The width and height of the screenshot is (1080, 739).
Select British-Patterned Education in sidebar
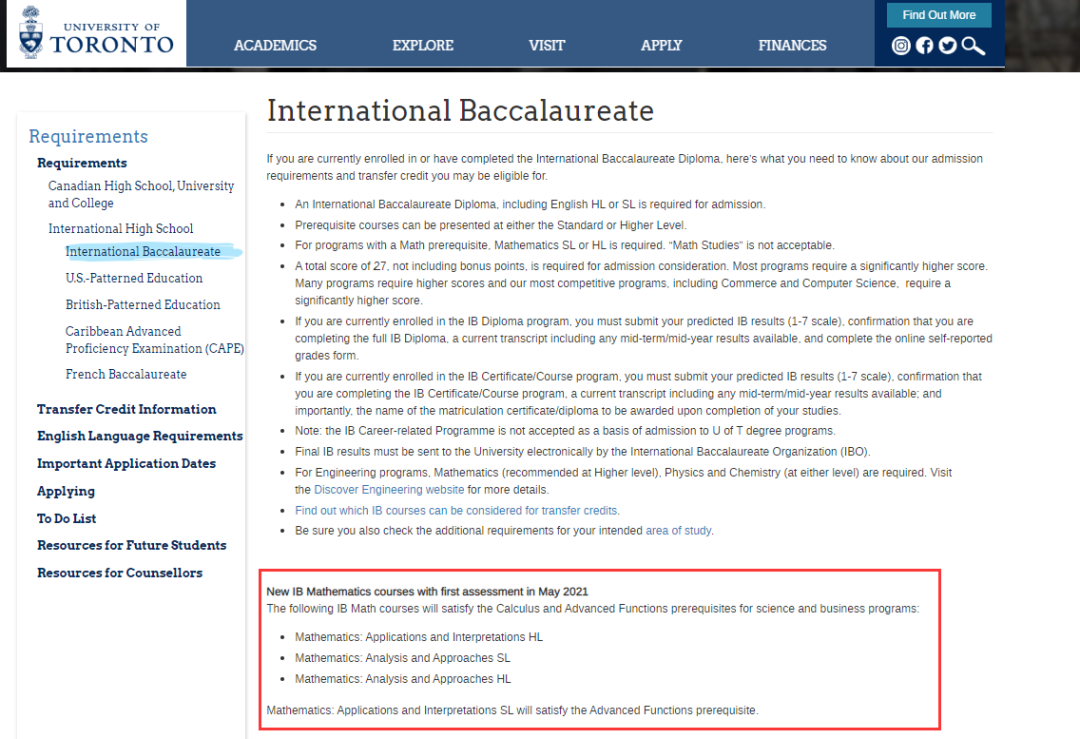coord(143,304)
